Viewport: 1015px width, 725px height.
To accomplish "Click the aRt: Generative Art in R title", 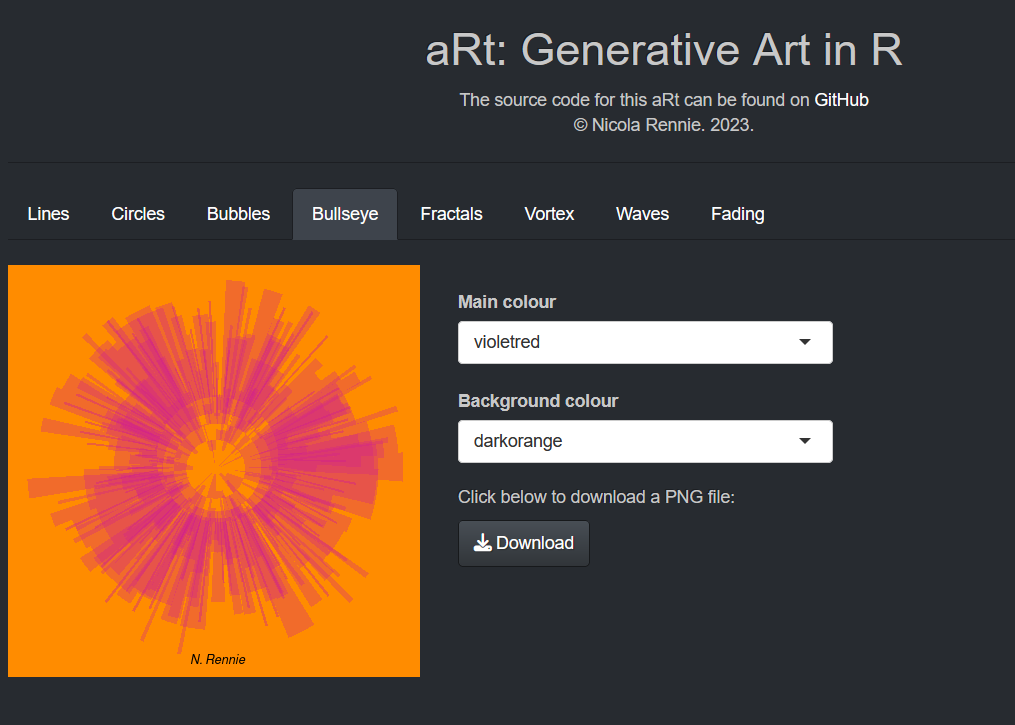I will click(x=663, y=50).
